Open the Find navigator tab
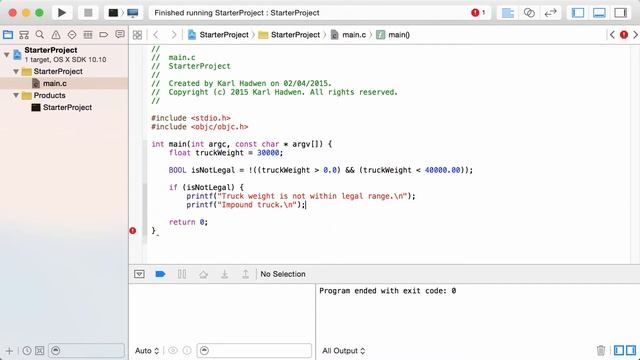Image resolution: width=640 pixels, height=360 pixels. click(x=40, y=35)
